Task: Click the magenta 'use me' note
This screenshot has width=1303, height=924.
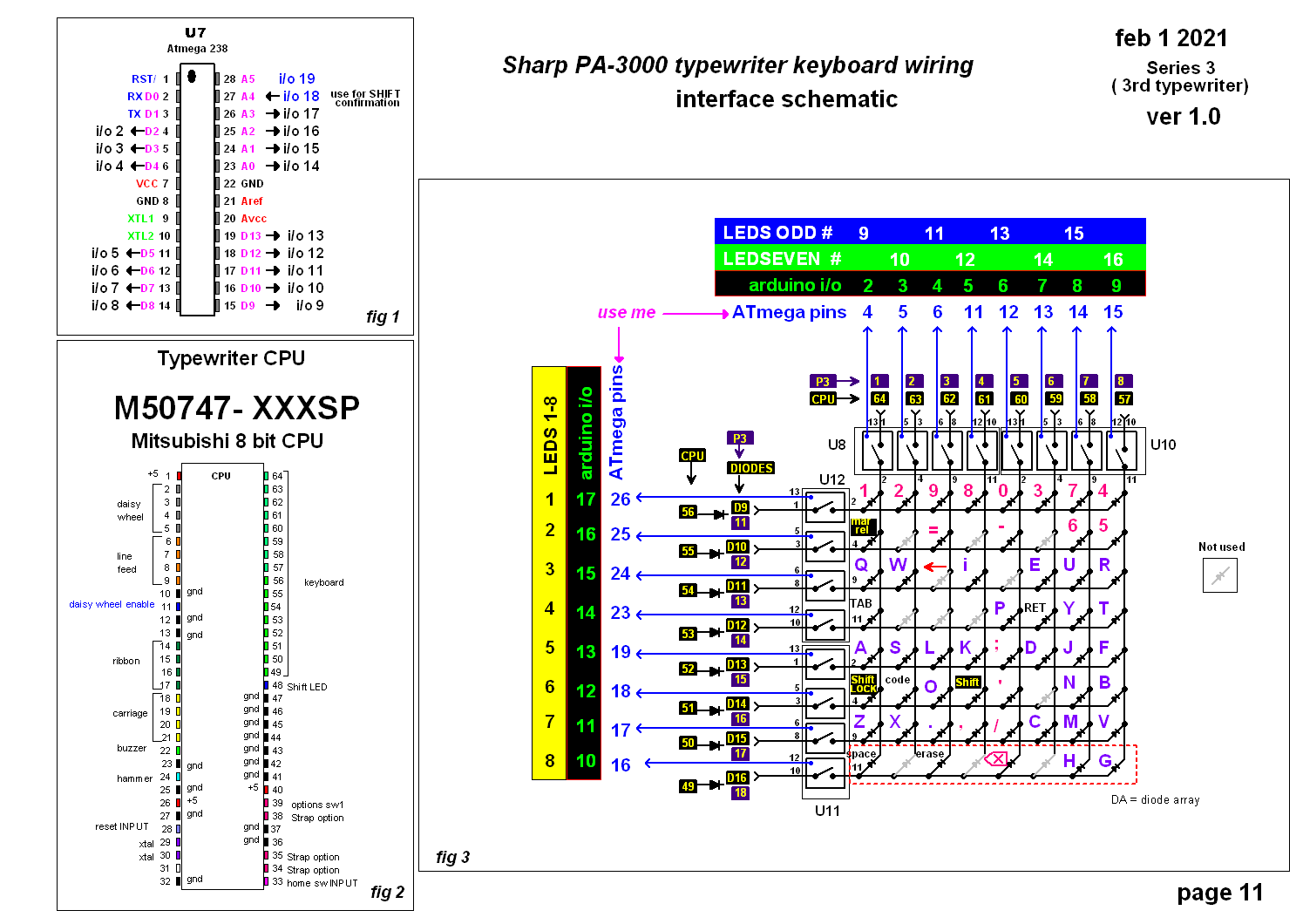Action: [626, 312]
